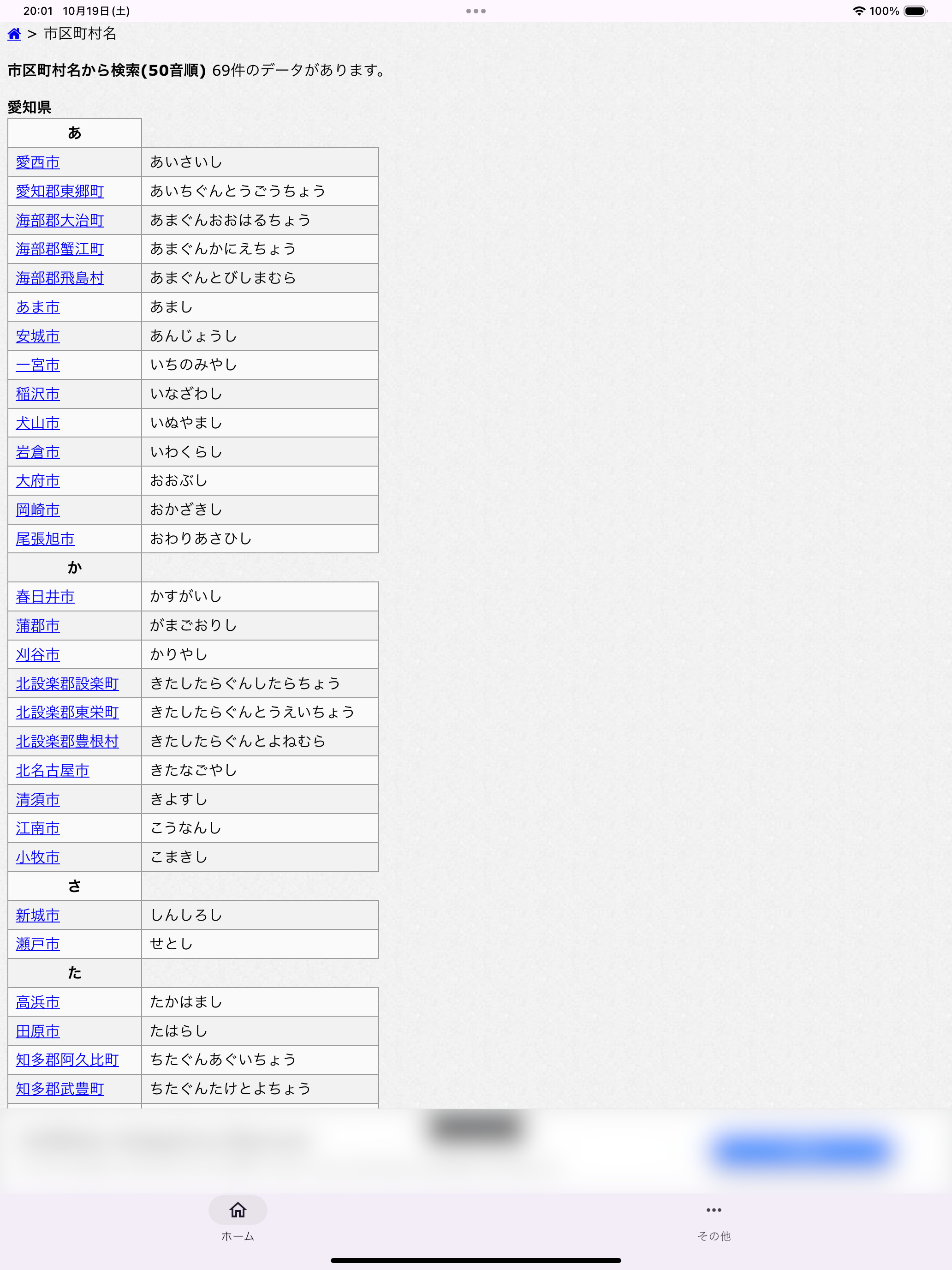952x1270 pixels.
Task: Open the 瀬戸市 link
Action: pos(38,944)
